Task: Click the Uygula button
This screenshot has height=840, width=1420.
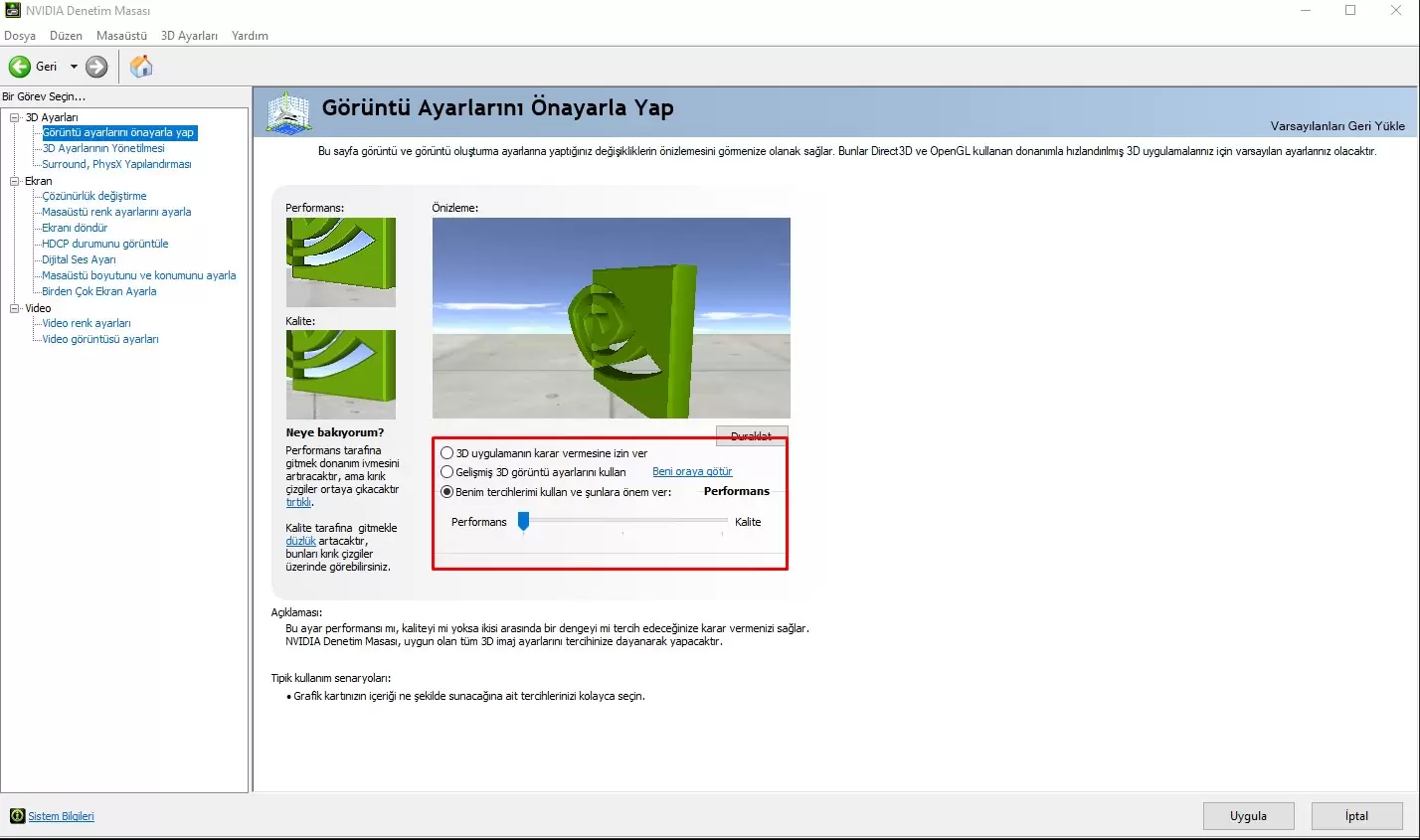Action: tap(1248, 816)
